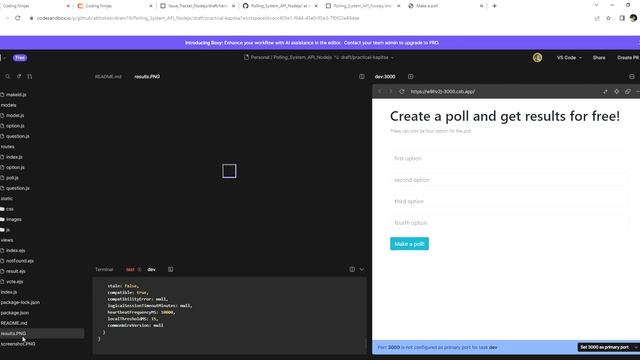Image resolution: width=640 pixels, height=360 pixels.
Task: Open vote.ejs in the file tree
Action: pos(14,281)
